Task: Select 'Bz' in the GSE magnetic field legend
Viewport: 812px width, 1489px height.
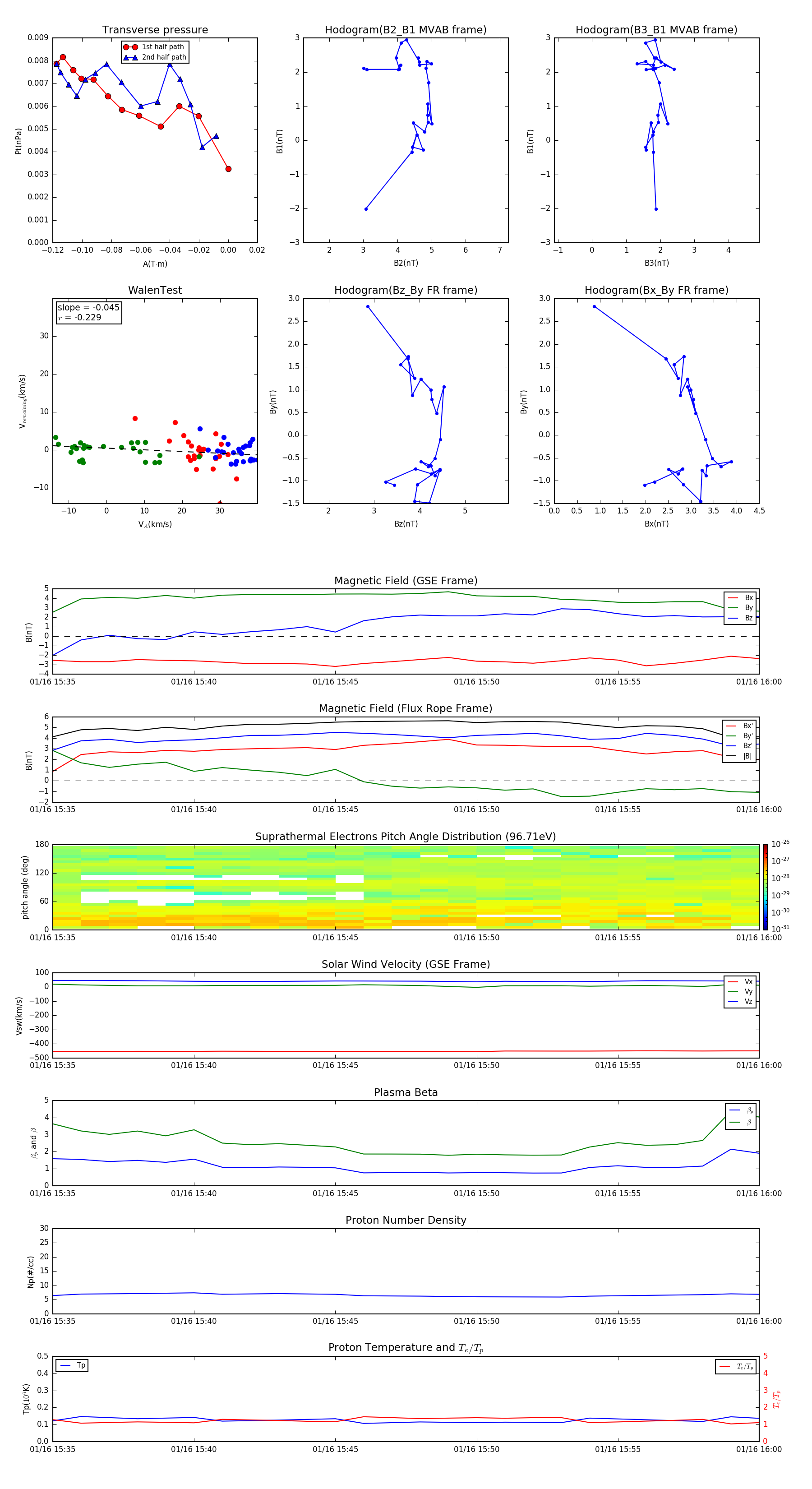Action: tap(740, 619)
